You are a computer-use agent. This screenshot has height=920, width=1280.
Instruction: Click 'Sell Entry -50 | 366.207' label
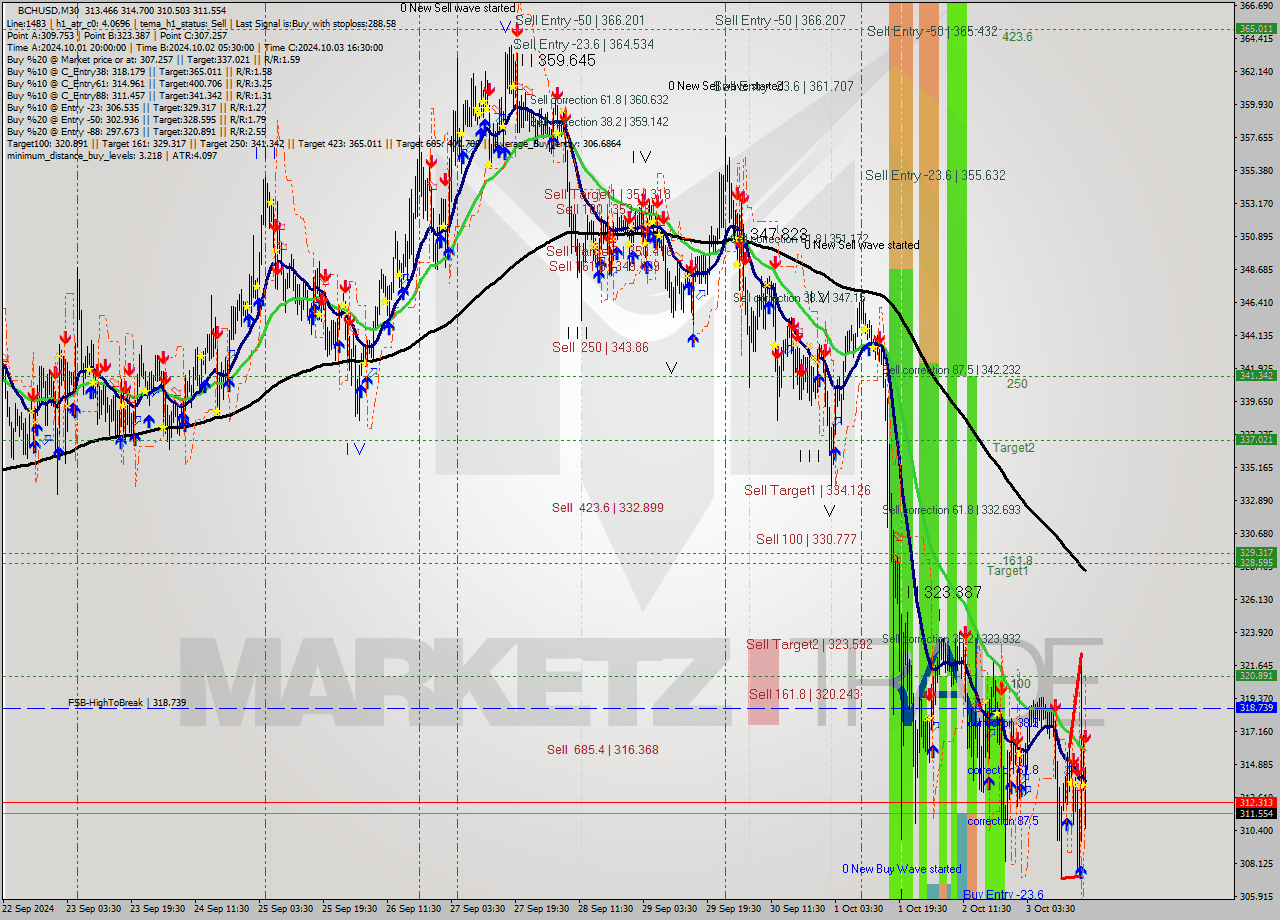pyautogui.click(x=780, y=20)
